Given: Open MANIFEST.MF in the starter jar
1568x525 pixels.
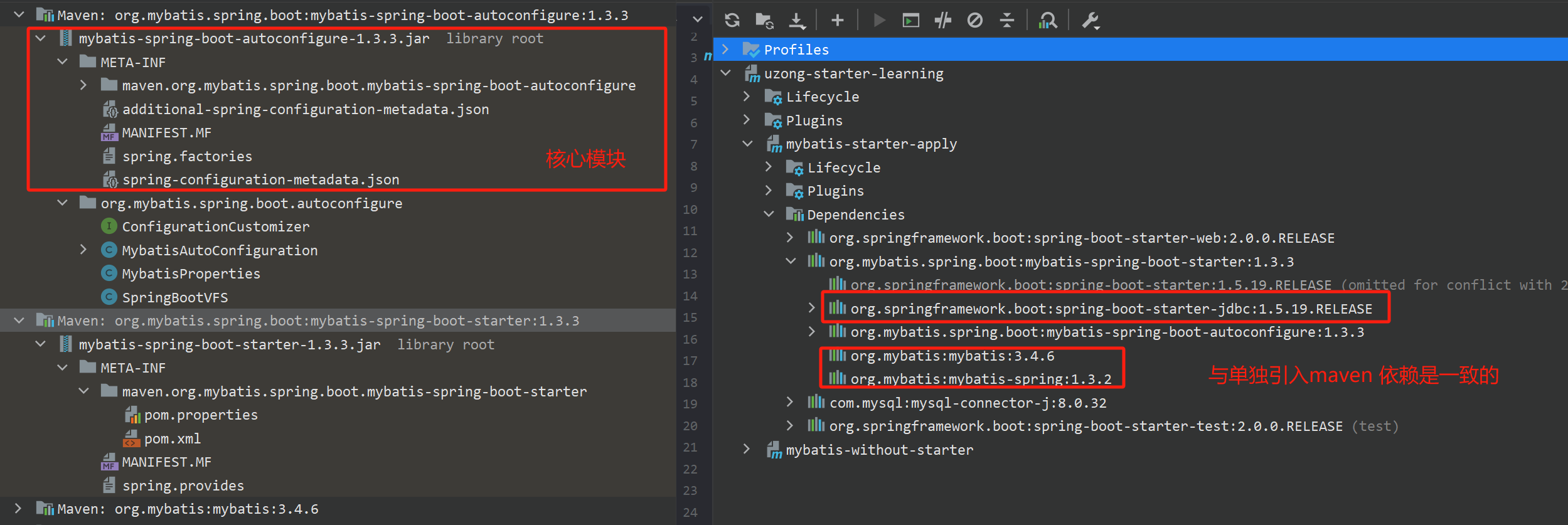Looking at the screenshot, I should coord(167,462).
